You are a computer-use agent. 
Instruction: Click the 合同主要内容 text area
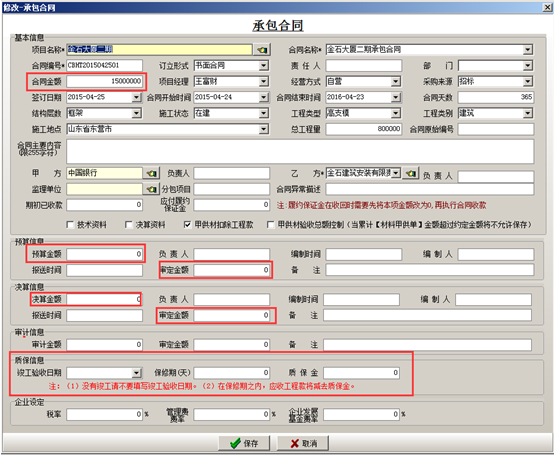pos(300,152)
